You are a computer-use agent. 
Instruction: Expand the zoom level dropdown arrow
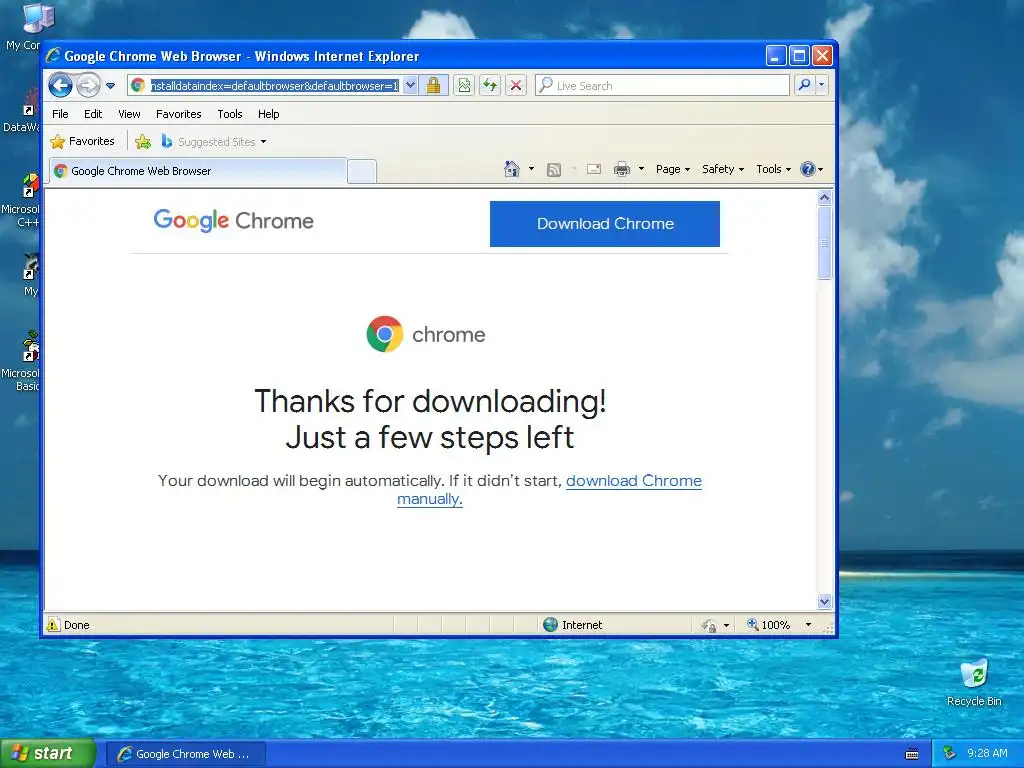pos(808,625)
